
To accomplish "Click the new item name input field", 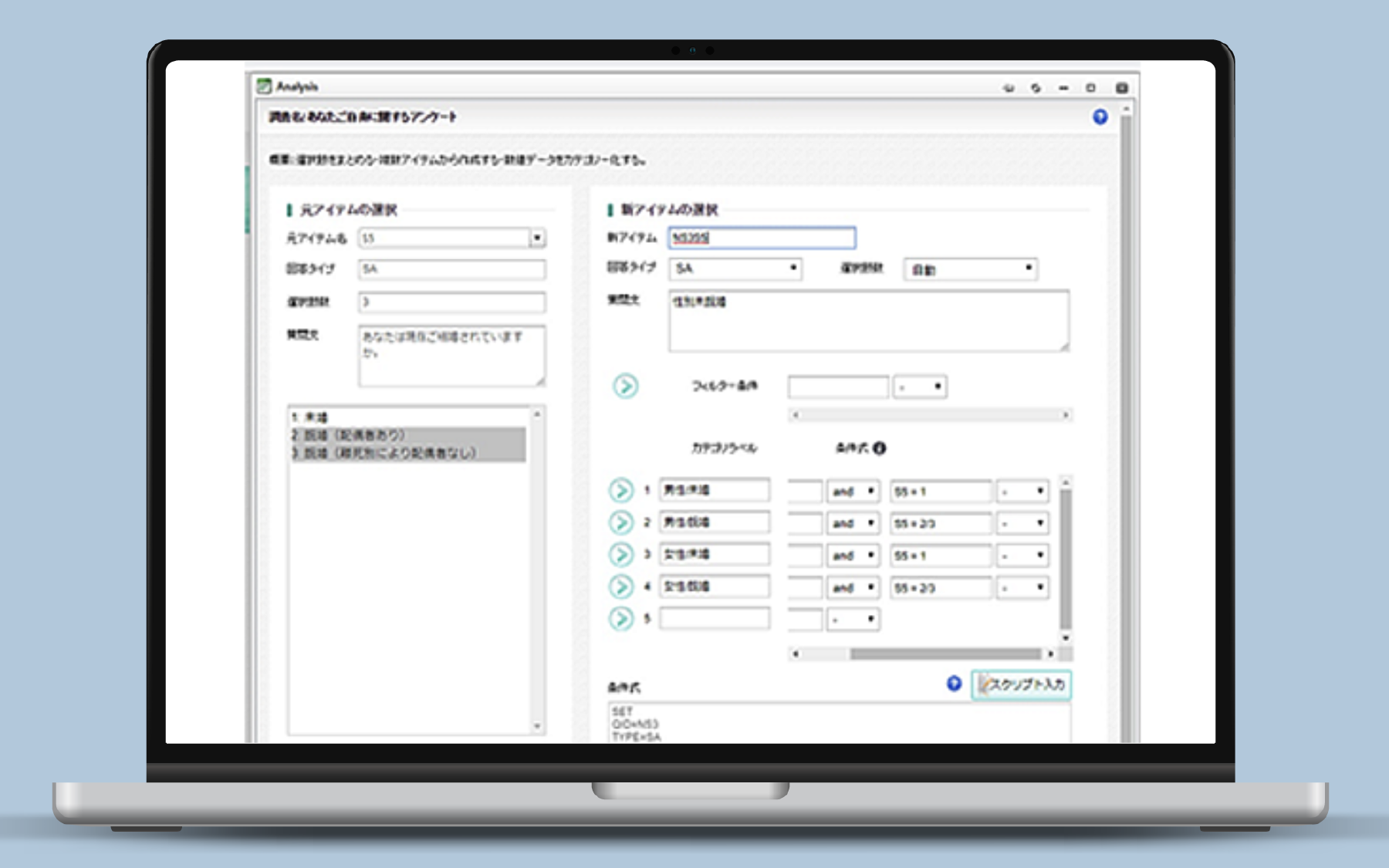I will 762,238.
